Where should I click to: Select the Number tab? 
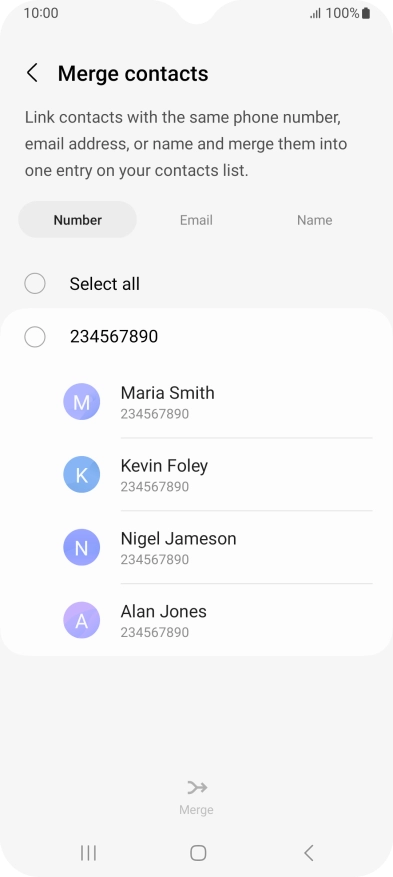pyautogui.click(x=78, y=220)
